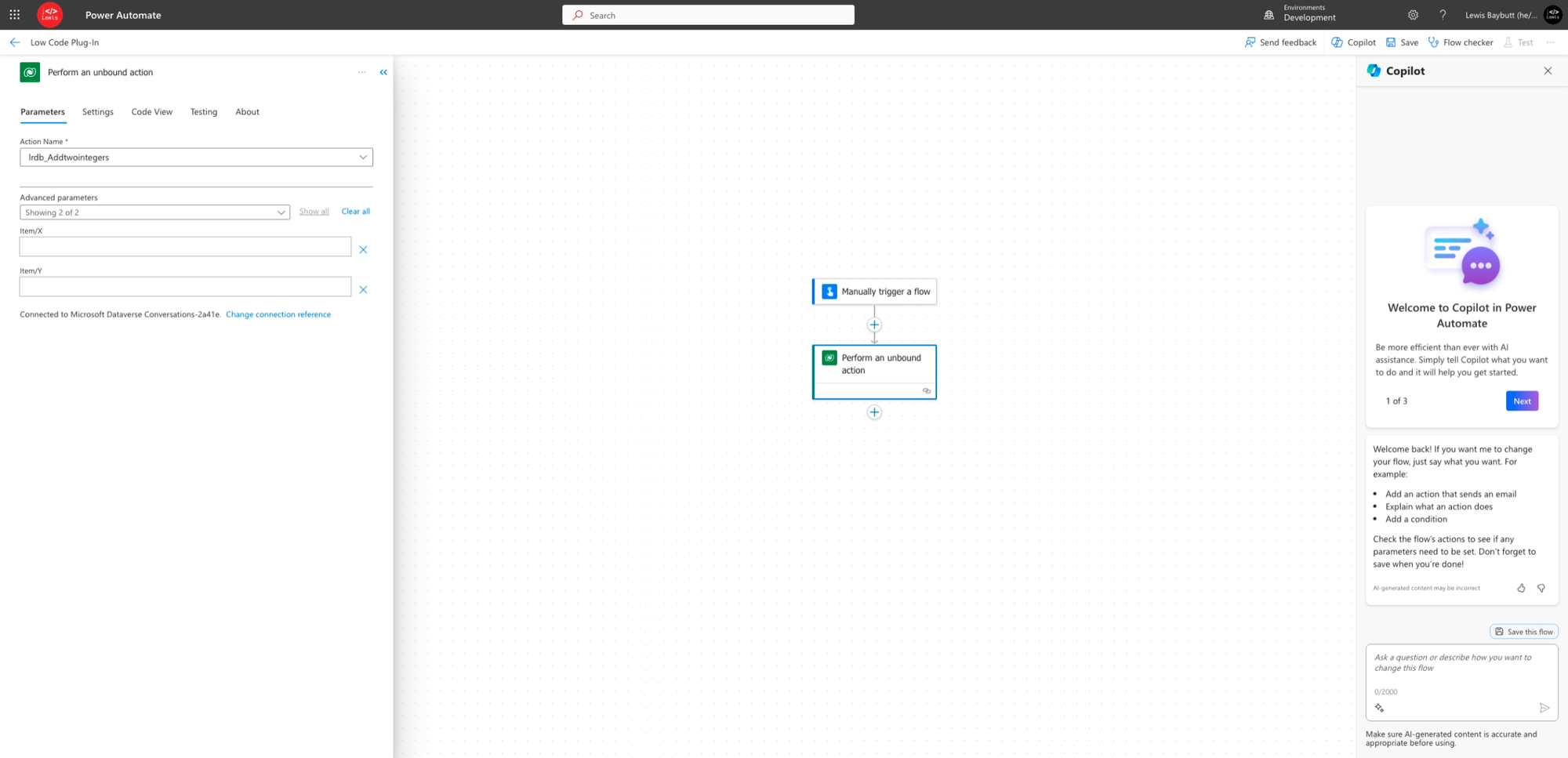Click the Power Automate title
Screen dimensions: 1568x758
coord(123,15)
